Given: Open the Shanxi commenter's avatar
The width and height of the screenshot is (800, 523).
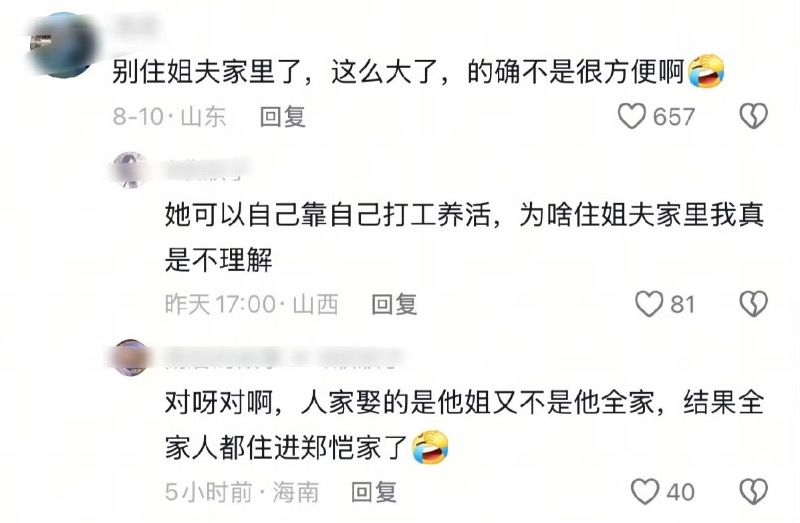Looking at the screenshot, I should click(x=130, y=169).
